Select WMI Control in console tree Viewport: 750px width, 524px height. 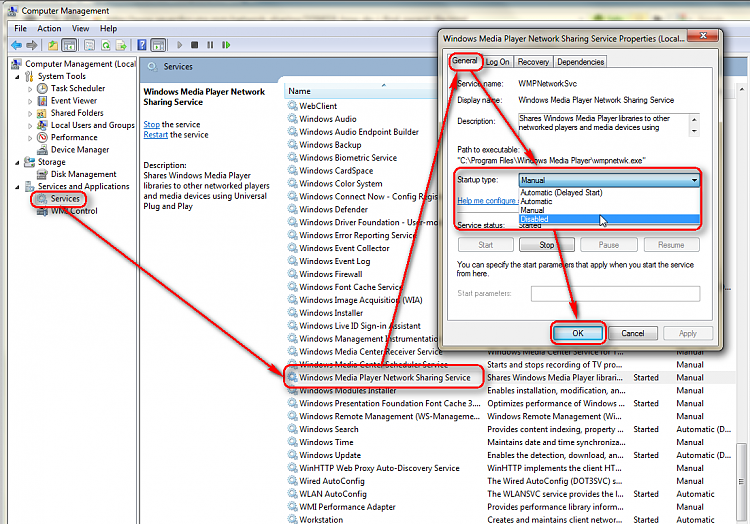[74, 211]
